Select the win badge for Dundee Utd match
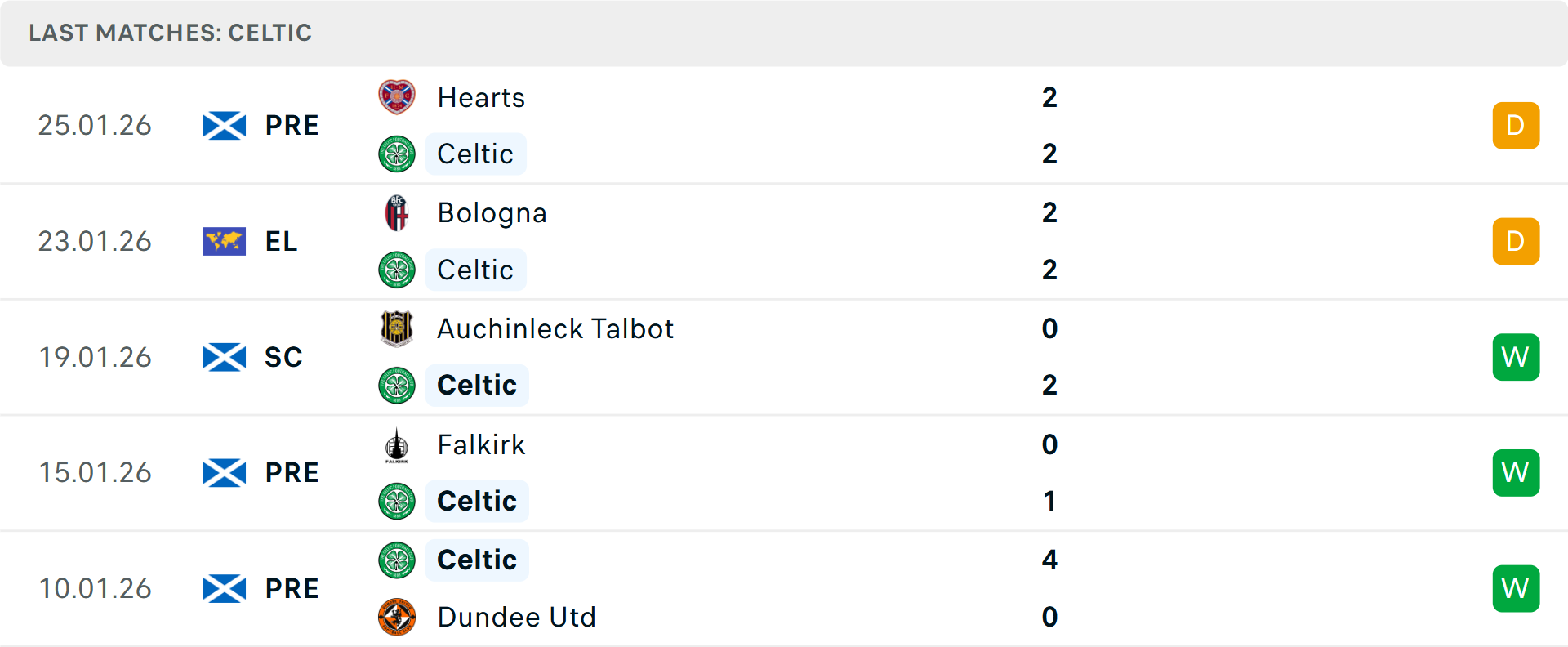The width and height of the screenshot is (1568, 647). click(x=1516, y=588)
